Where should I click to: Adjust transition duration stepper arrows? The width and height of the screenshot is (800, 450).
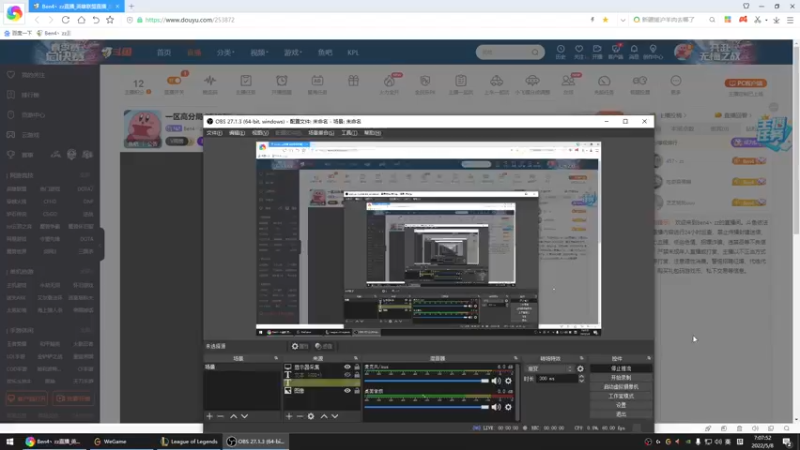[581, 379]
